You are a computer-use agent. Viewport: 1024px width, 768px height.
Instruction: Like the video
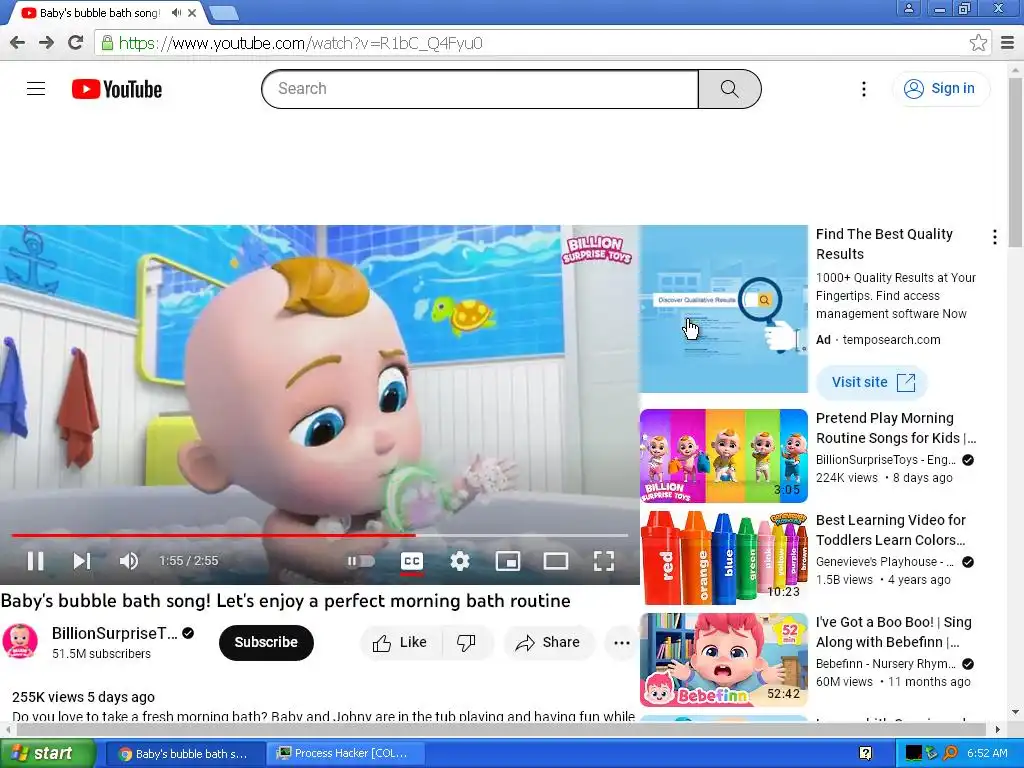click(x=400, y=643)
